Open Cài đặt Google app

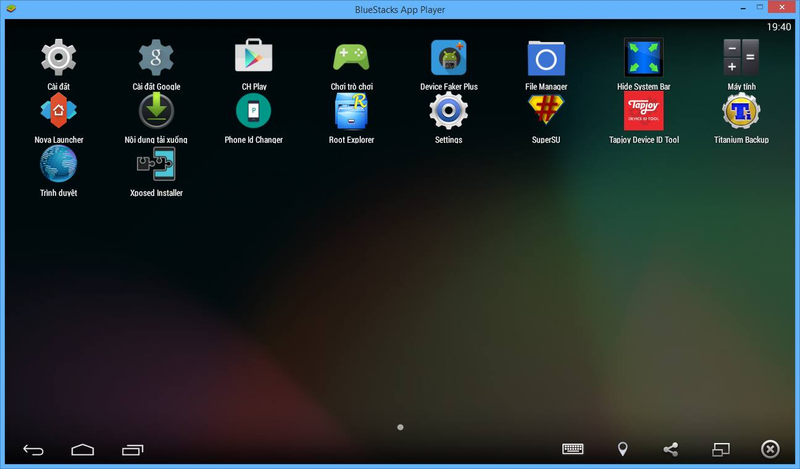pos(156,57)
